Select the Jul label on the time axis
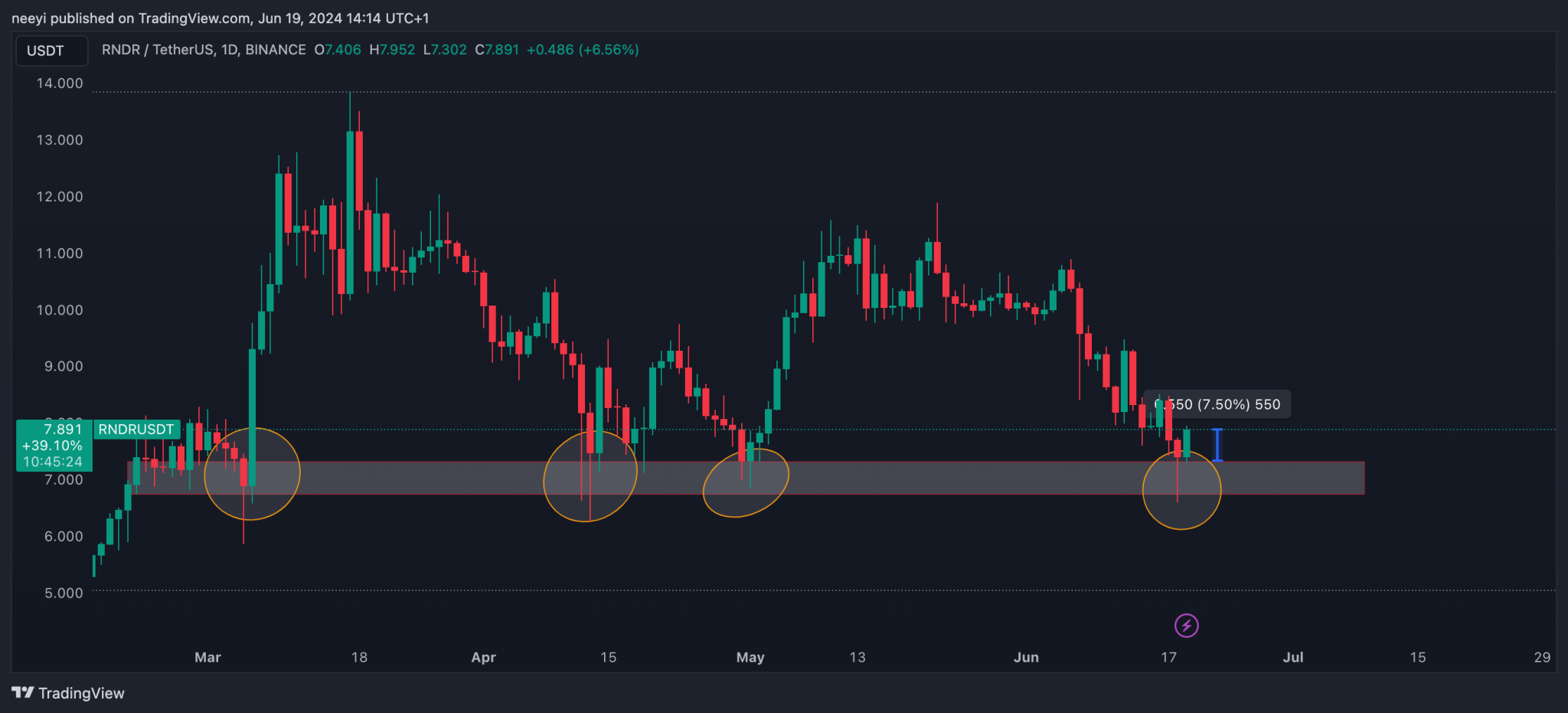 click(x=1293, y=657)
